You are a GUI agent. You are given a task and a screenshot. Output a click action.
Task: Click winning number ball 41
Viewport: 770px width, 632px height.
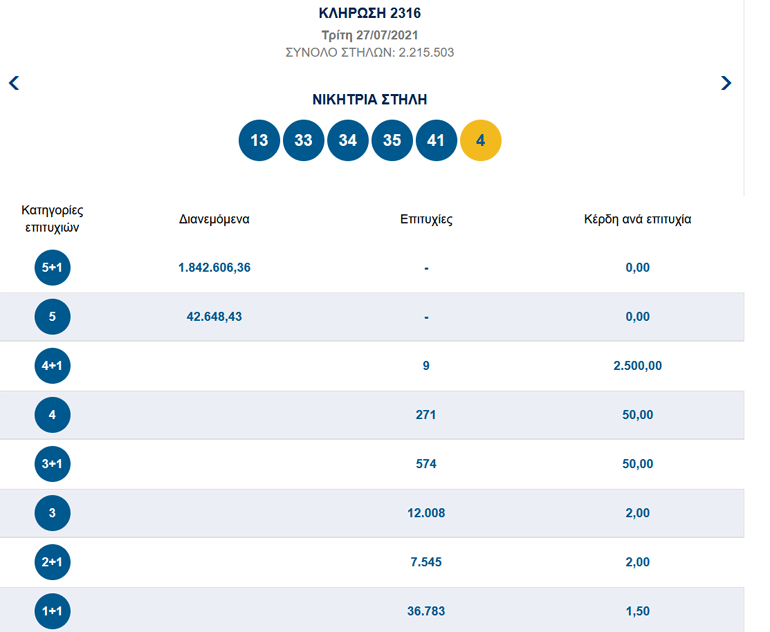(436, 140)
